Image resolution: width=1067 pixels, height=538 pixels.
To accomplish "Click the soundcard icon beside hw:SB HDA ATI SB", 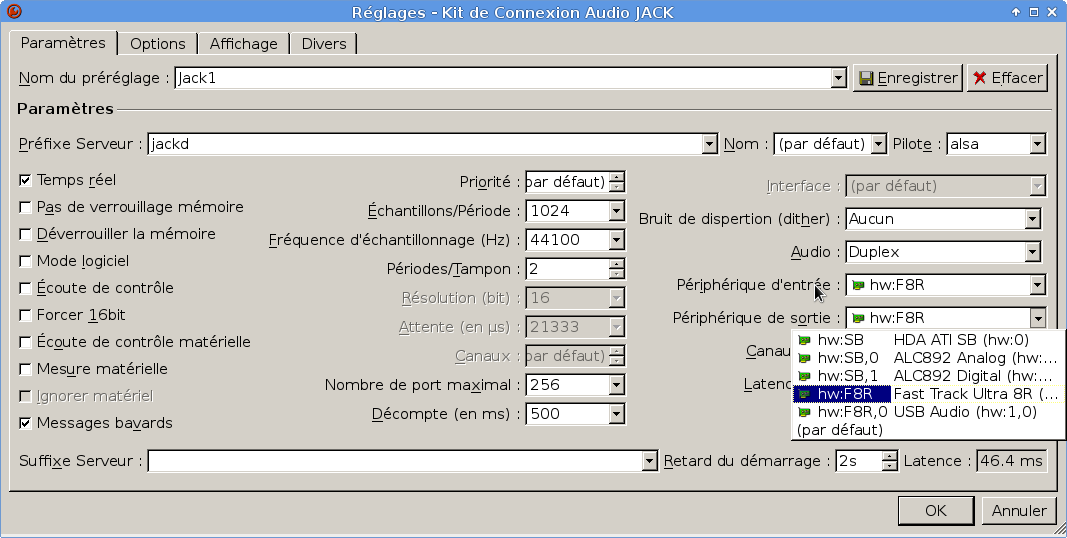I will [804, 340].
